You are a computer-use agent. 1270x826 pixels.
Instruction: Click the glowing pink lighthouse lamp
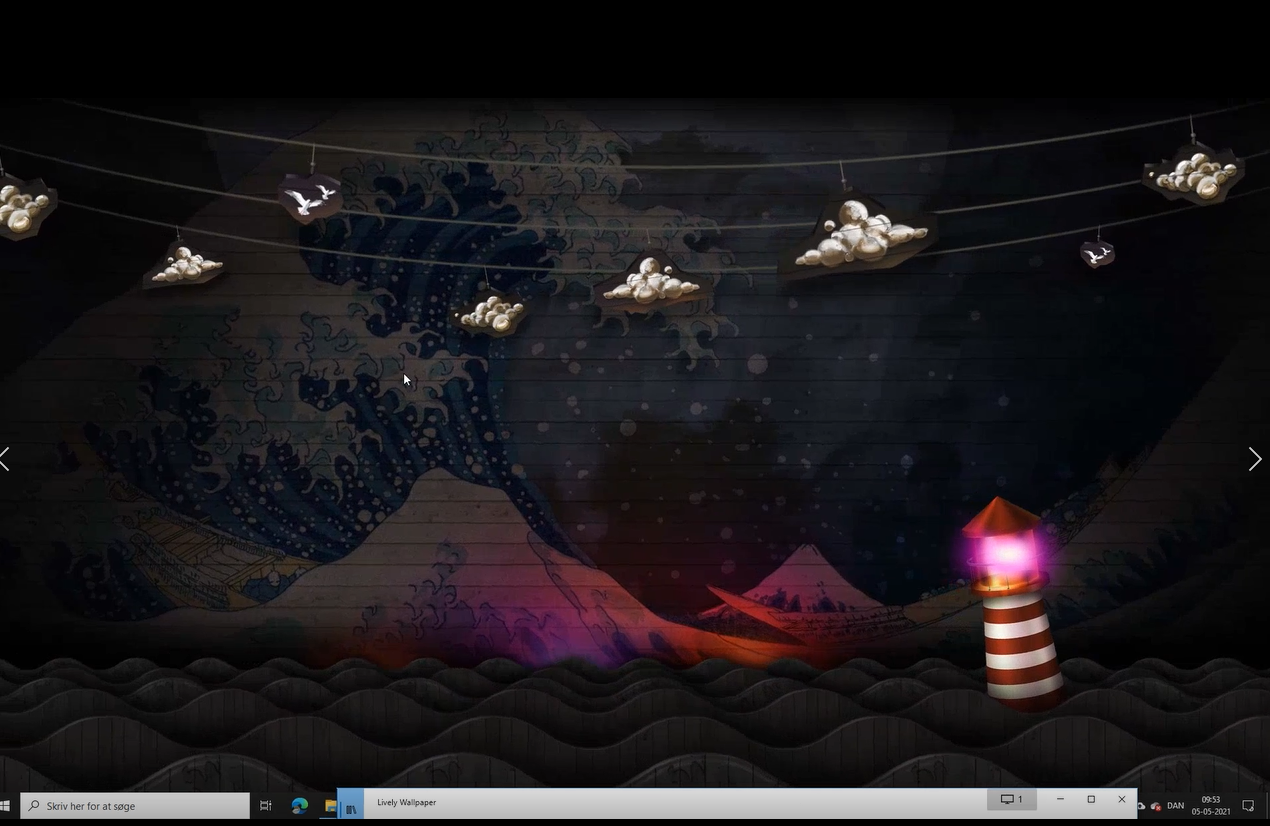click(x=1005, y=555)
